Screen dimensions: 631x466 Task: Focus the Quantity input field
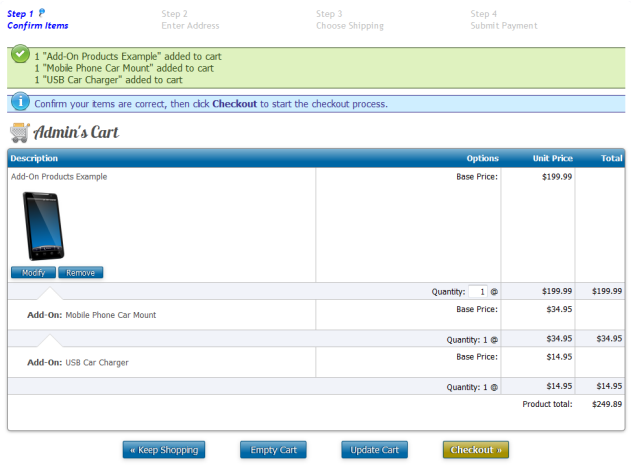point(478,291)
